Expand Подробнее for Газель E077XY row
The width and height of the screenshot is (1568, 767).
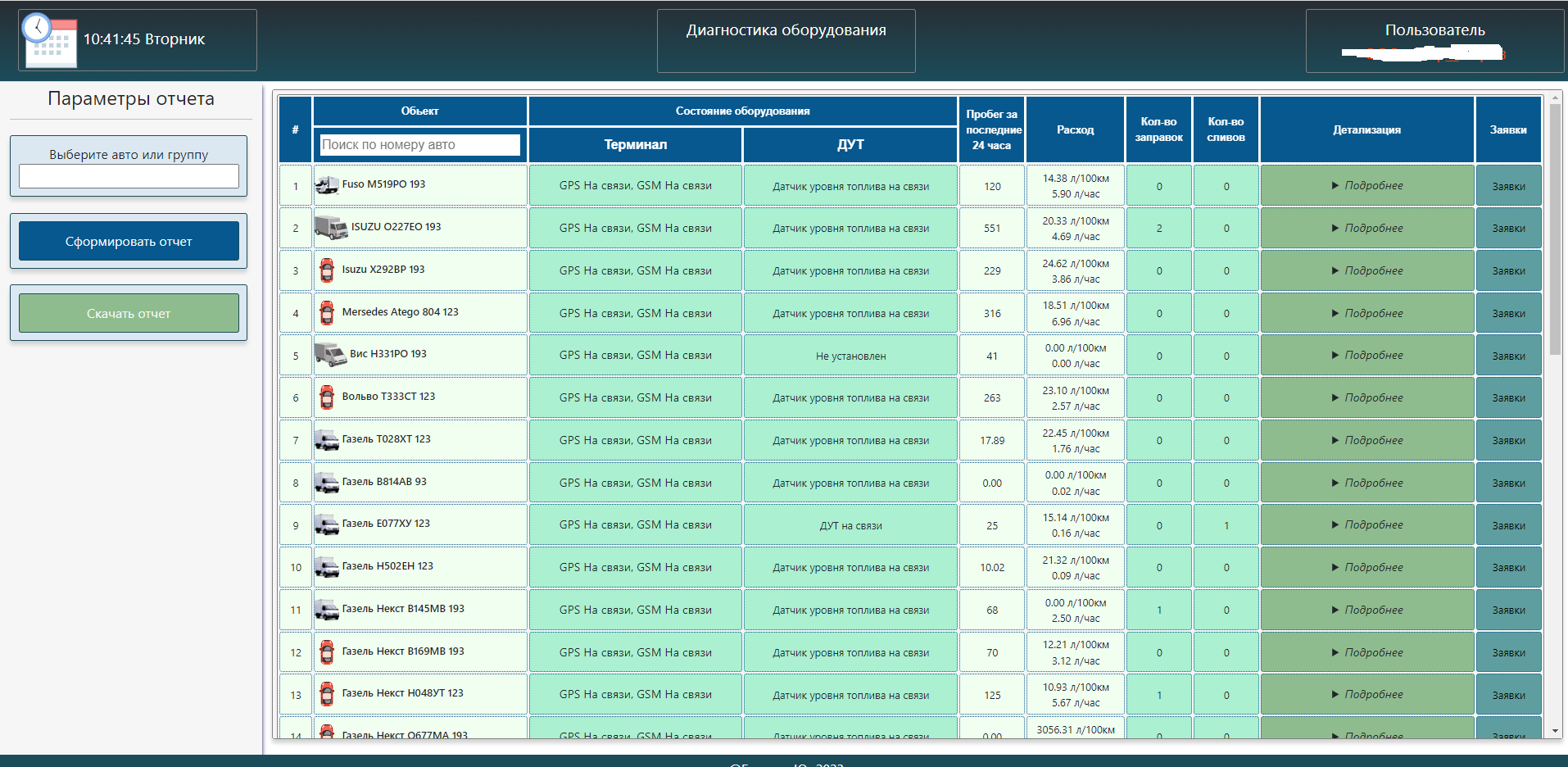point(1366,525)
